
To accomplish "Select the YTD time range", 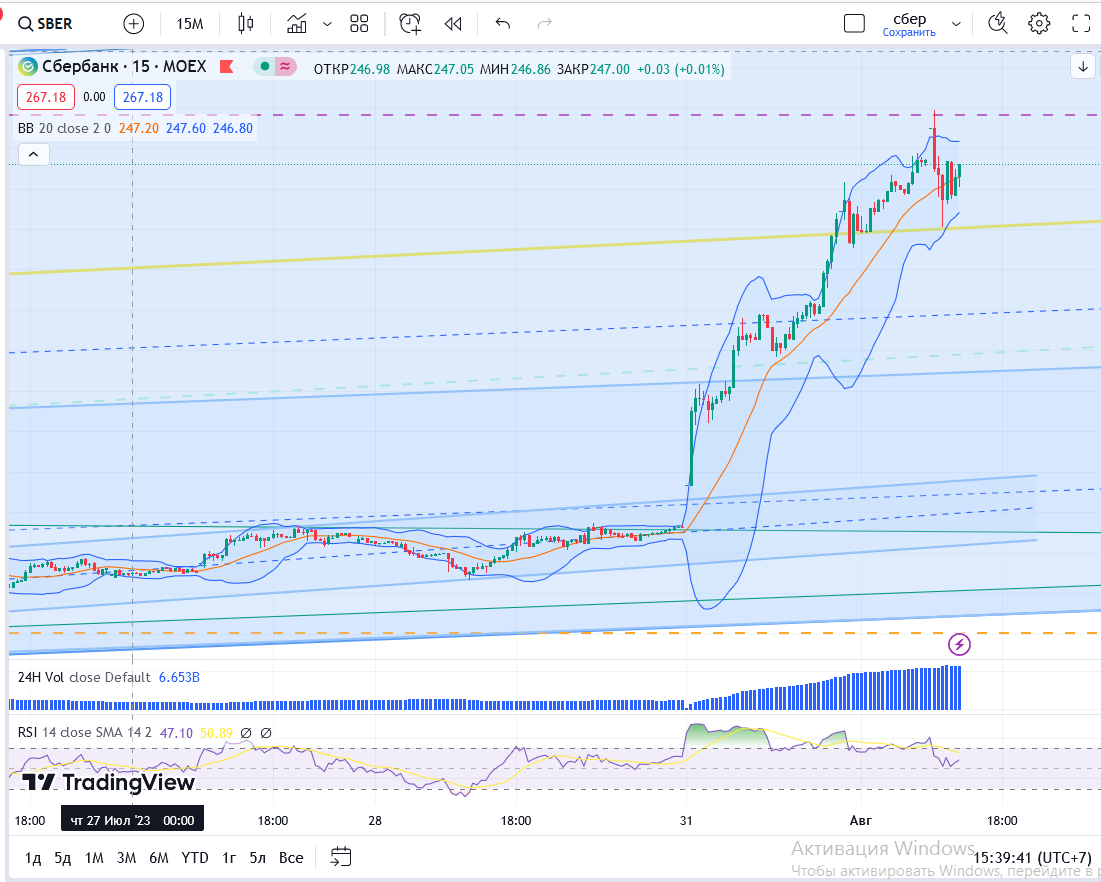I will click(195, 857).
